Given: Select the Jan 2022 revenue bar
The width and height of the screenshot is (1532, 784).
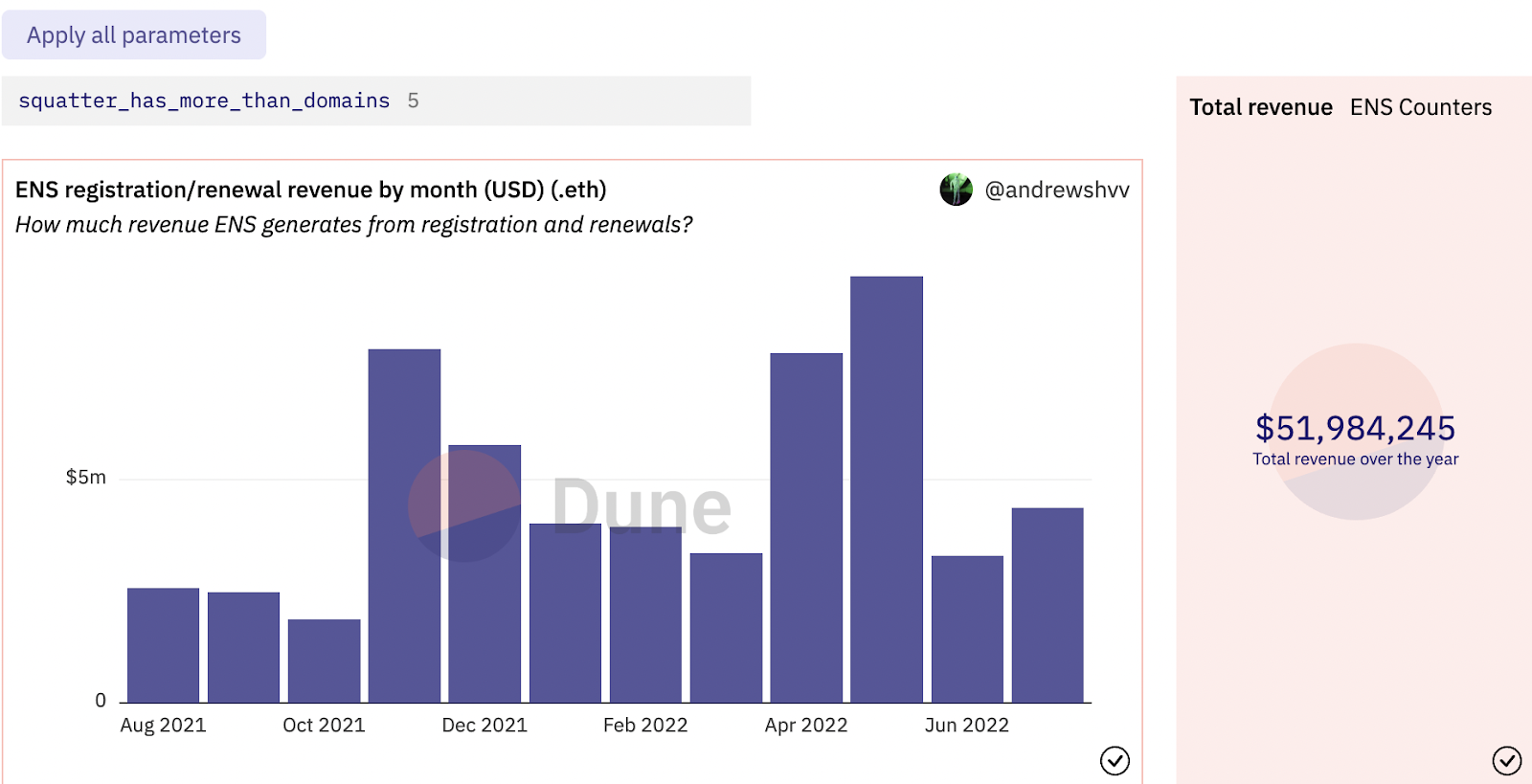Looking at the screenshot, I should click(x=565, y=614).
